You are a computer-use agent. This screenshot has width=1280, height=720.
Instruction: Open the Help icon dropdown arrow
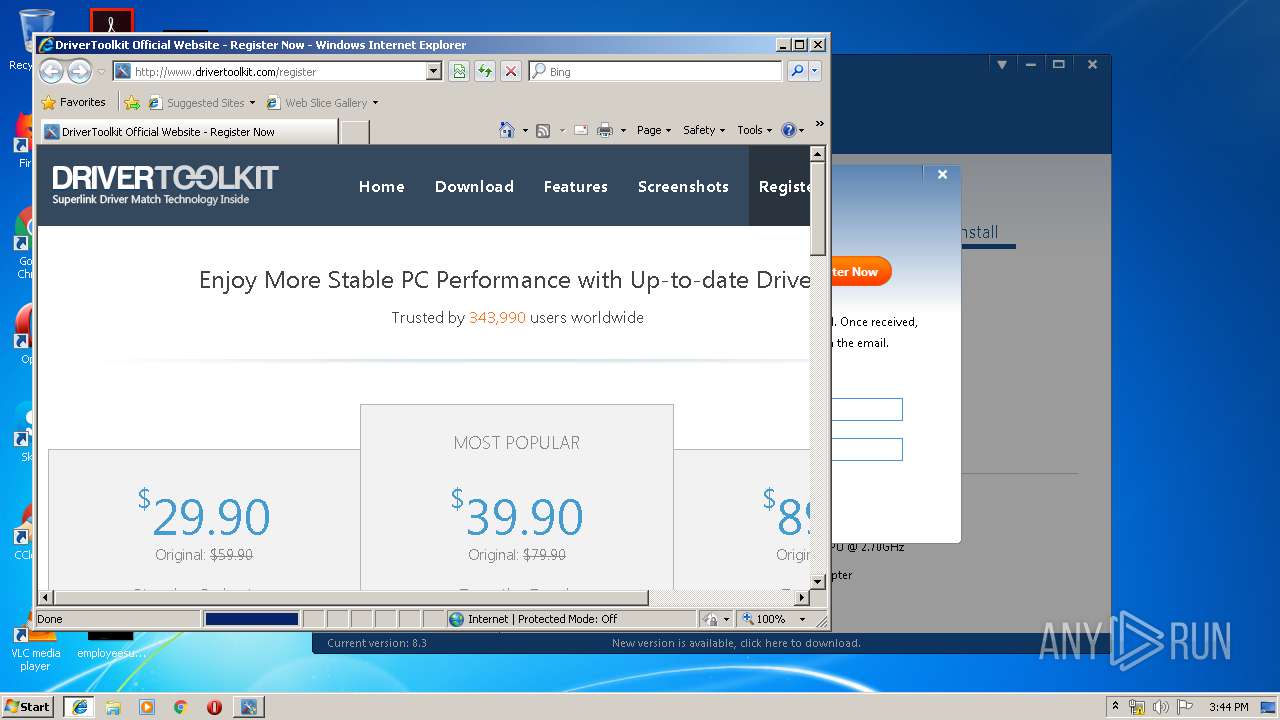[x=802, y=130]
